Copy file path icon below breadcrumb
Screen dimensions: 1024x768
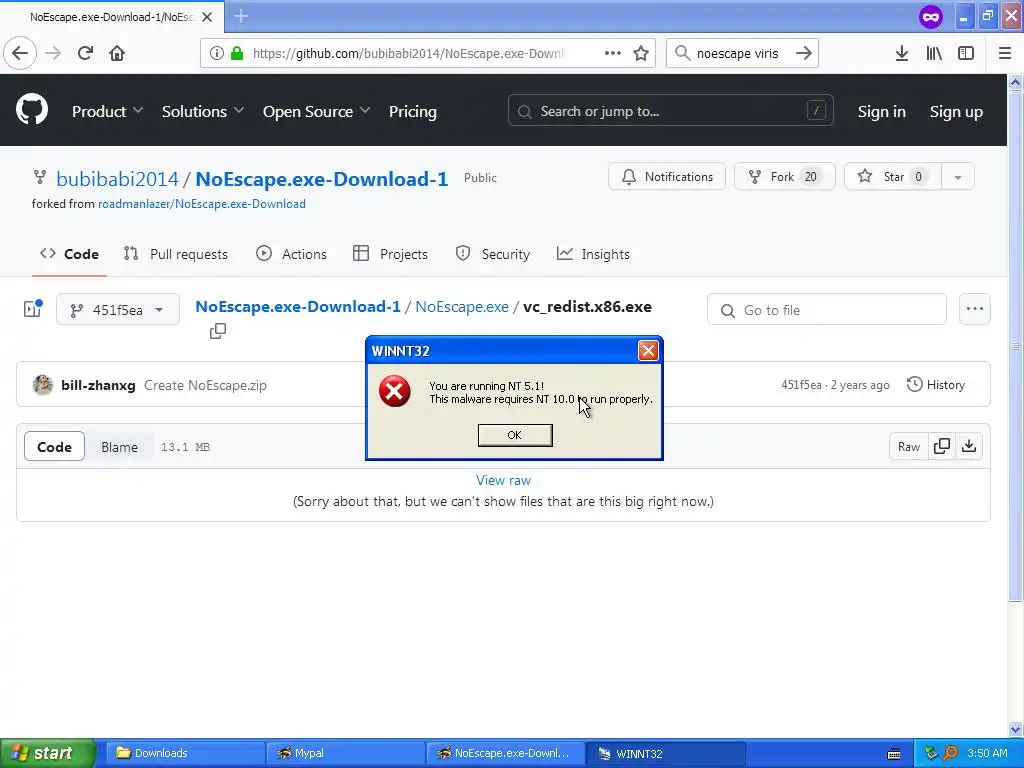click(x=218, y=331)
